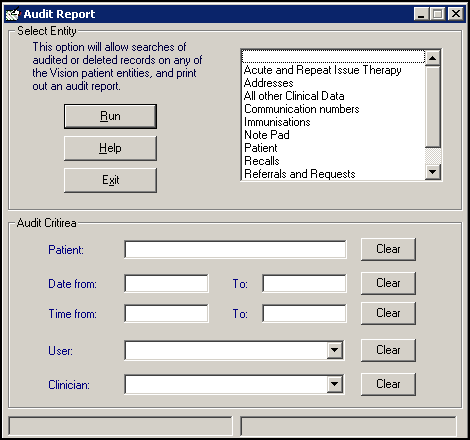Clear the Clinician selection
This screenshot has width=470, height=440.
click(x=388, y=384)
